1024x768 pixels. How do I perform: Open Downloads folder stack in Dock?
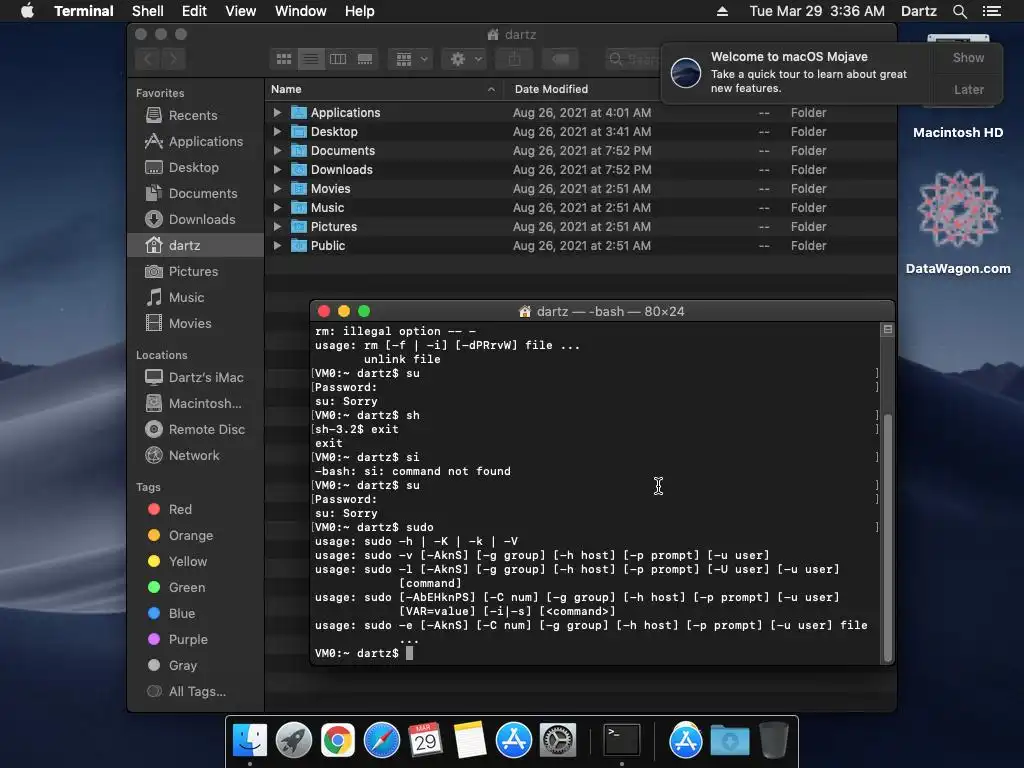pyautogui.click(x=729, y=741)
